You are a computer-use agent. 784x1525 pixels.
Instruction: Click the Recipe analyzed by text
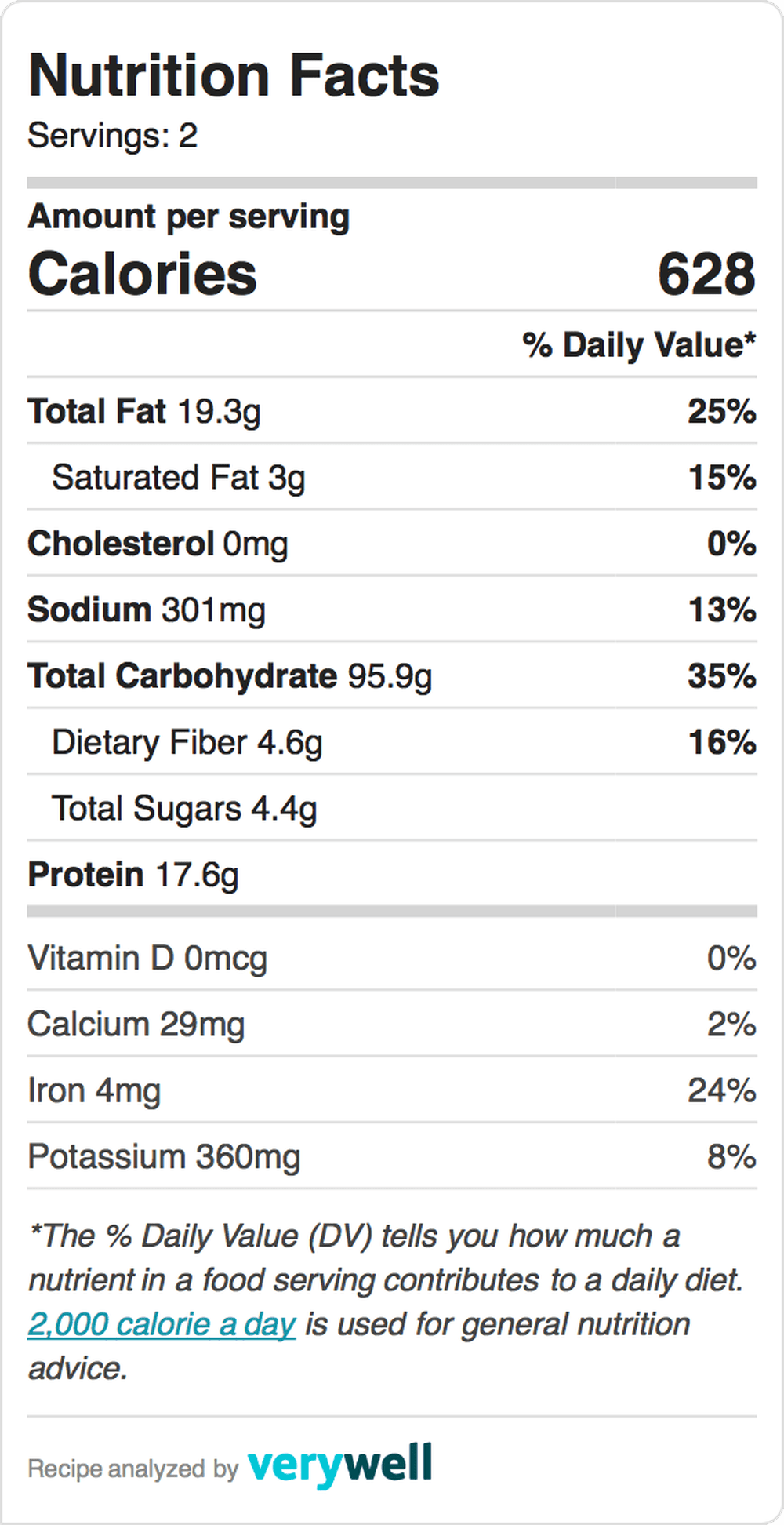[x=132, y=1469]
